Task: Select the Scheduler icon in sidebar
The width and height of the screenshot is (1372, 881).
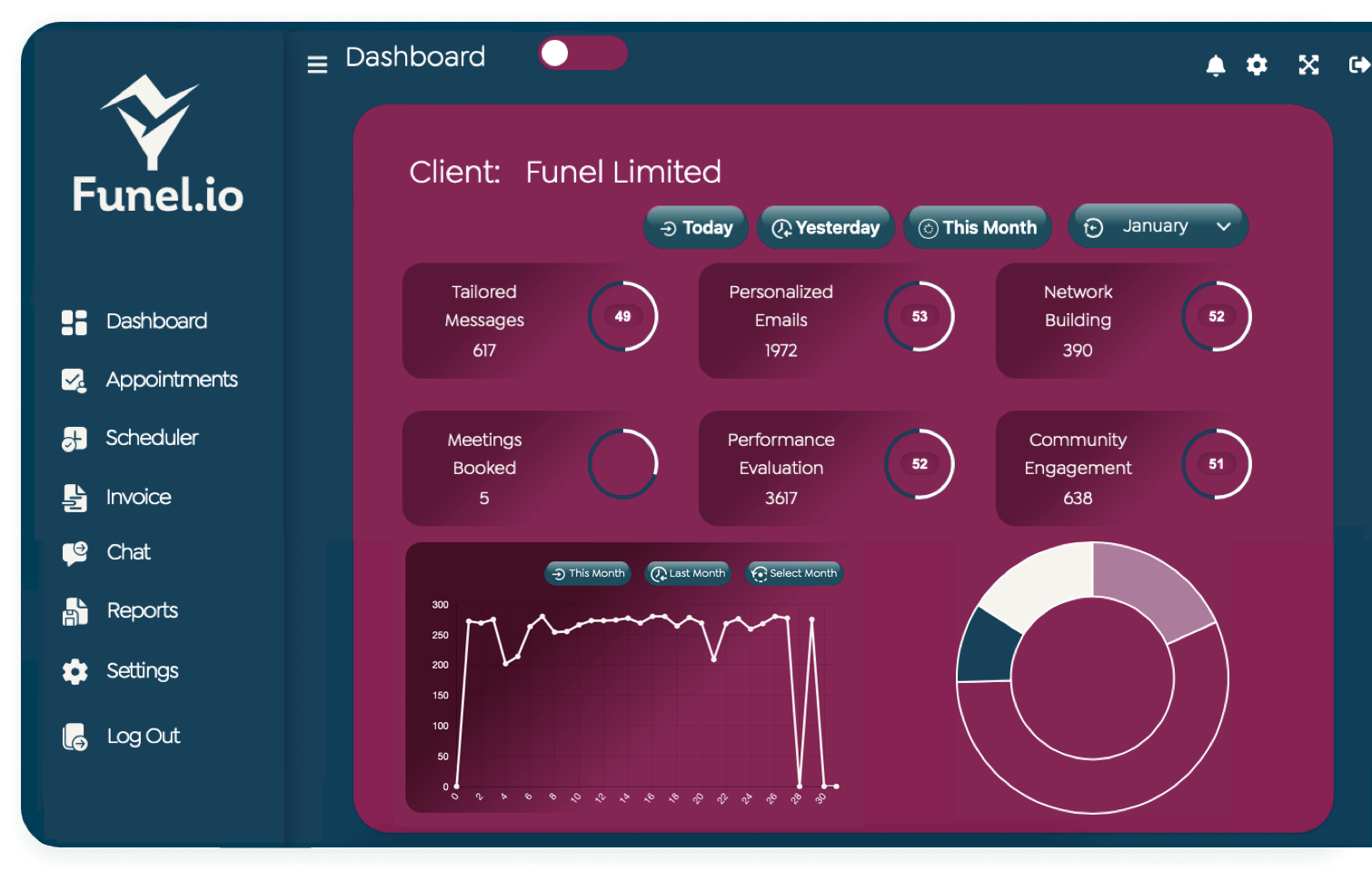Action: coord(74,438)
